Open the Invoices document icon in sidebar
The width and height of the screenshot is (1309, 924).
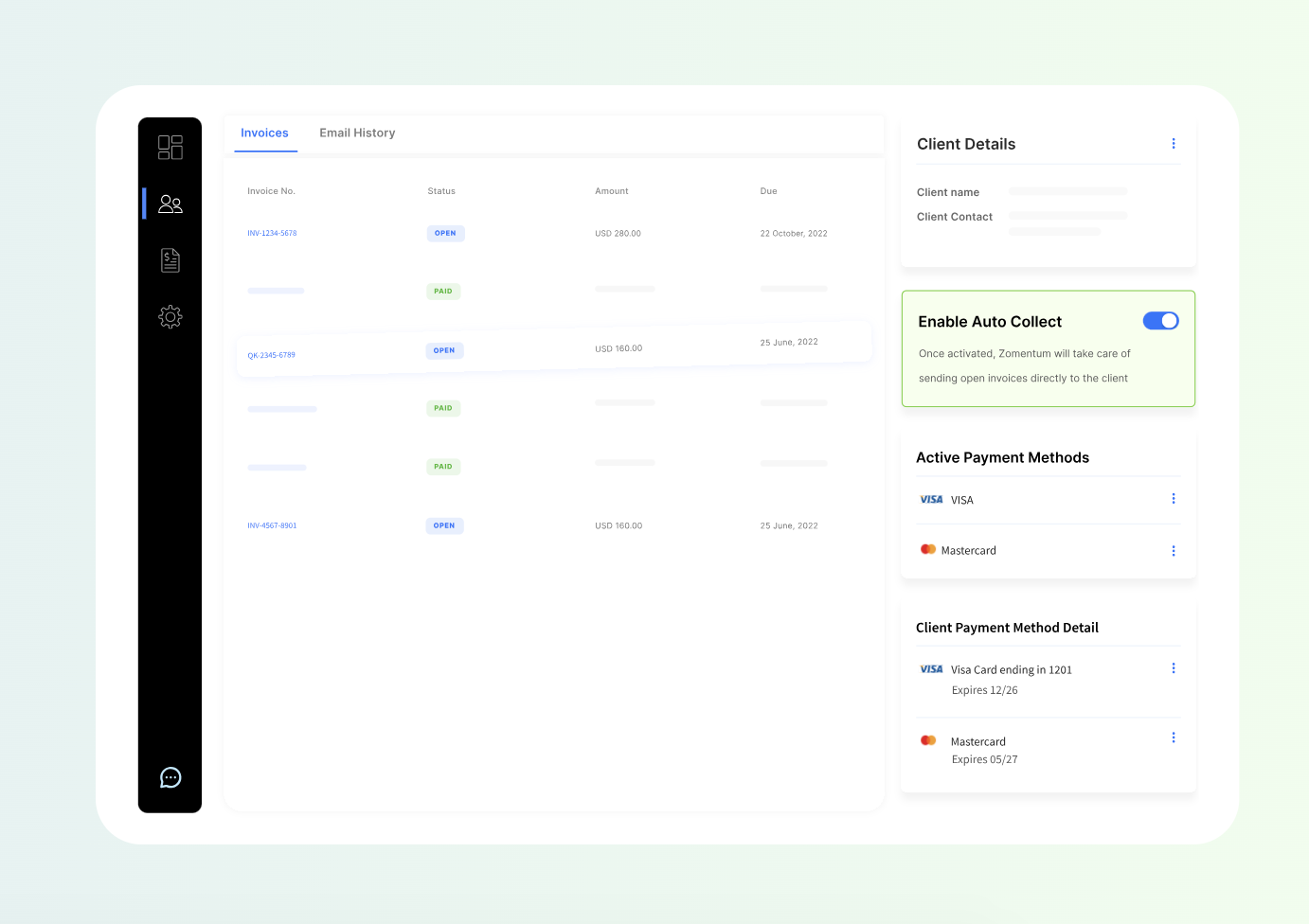pos(170,259)
